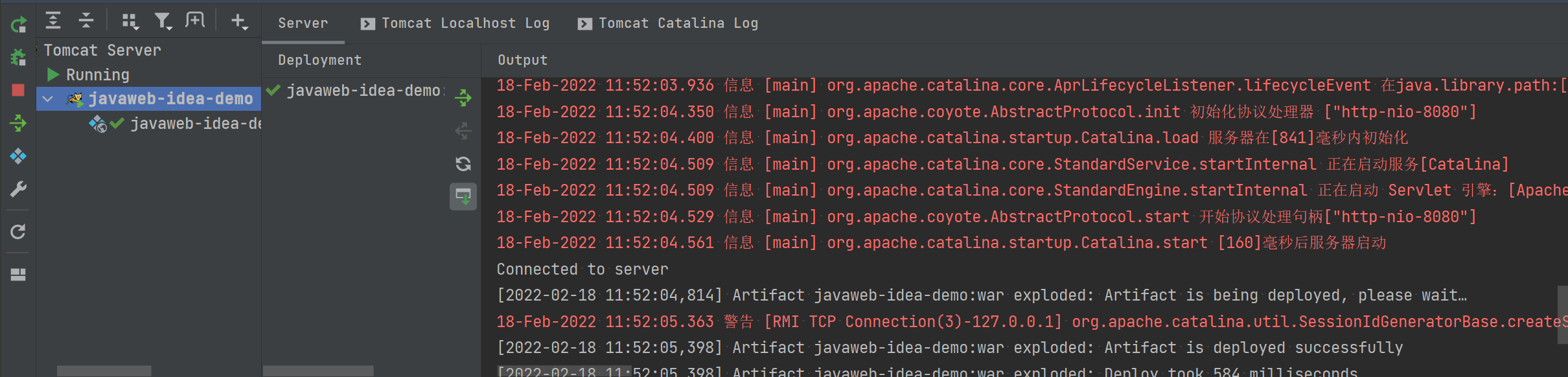Select the Server tab
Screen dimensions: 1568x377
tap(303, 23)
